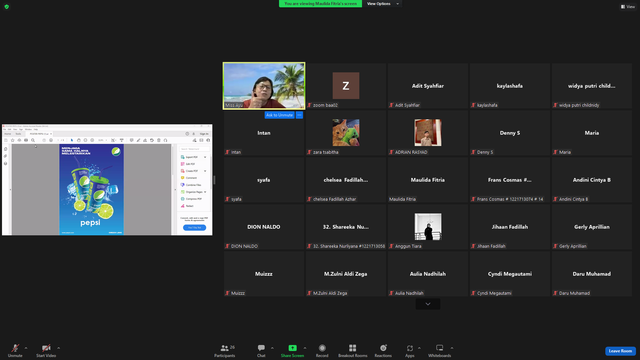The image size is (640, 360).
Task: Select Adit Syahfiar's participant tile
Action: 428,86
